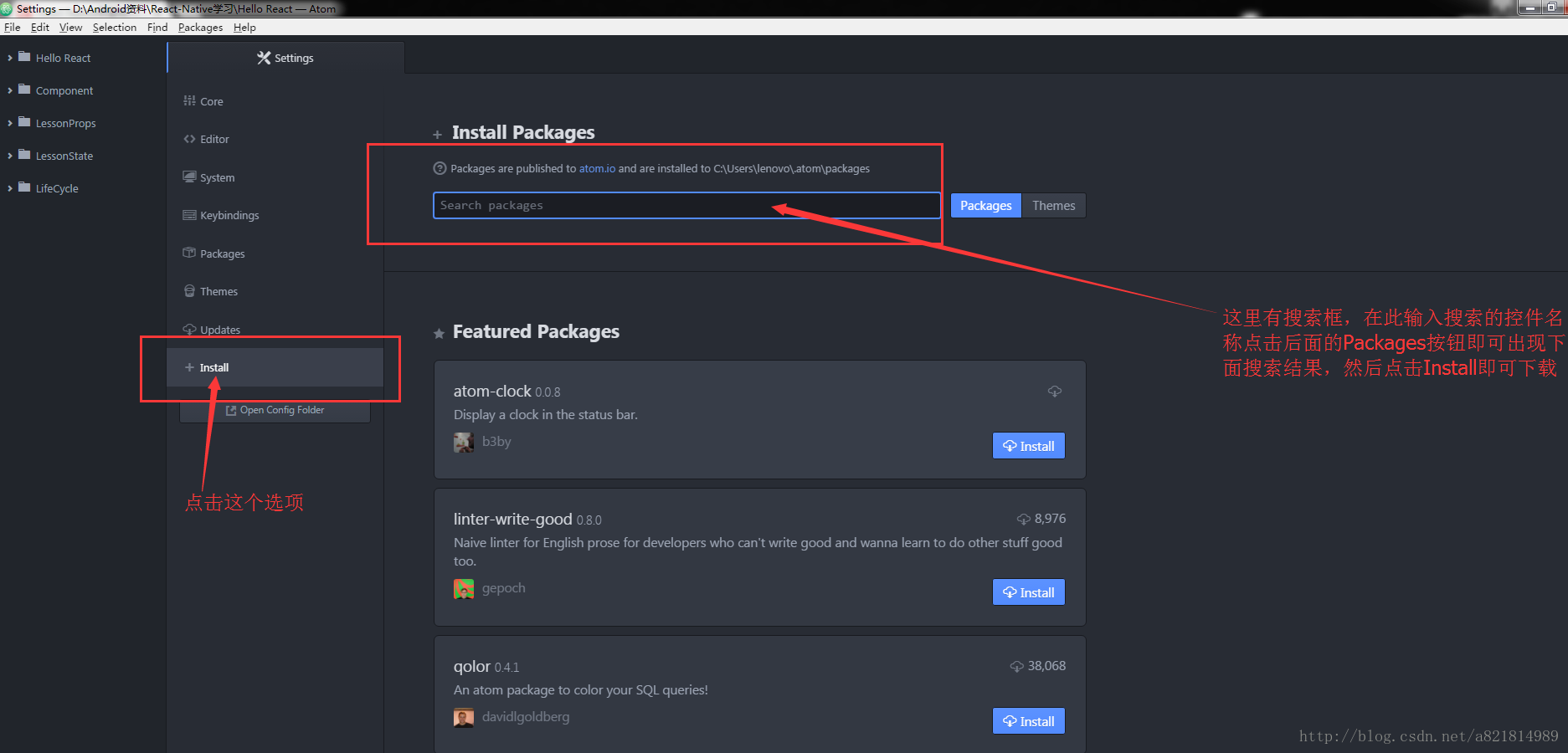Select the Settings tab
Screen dimensions: 1568x753
tap(285, 58)
